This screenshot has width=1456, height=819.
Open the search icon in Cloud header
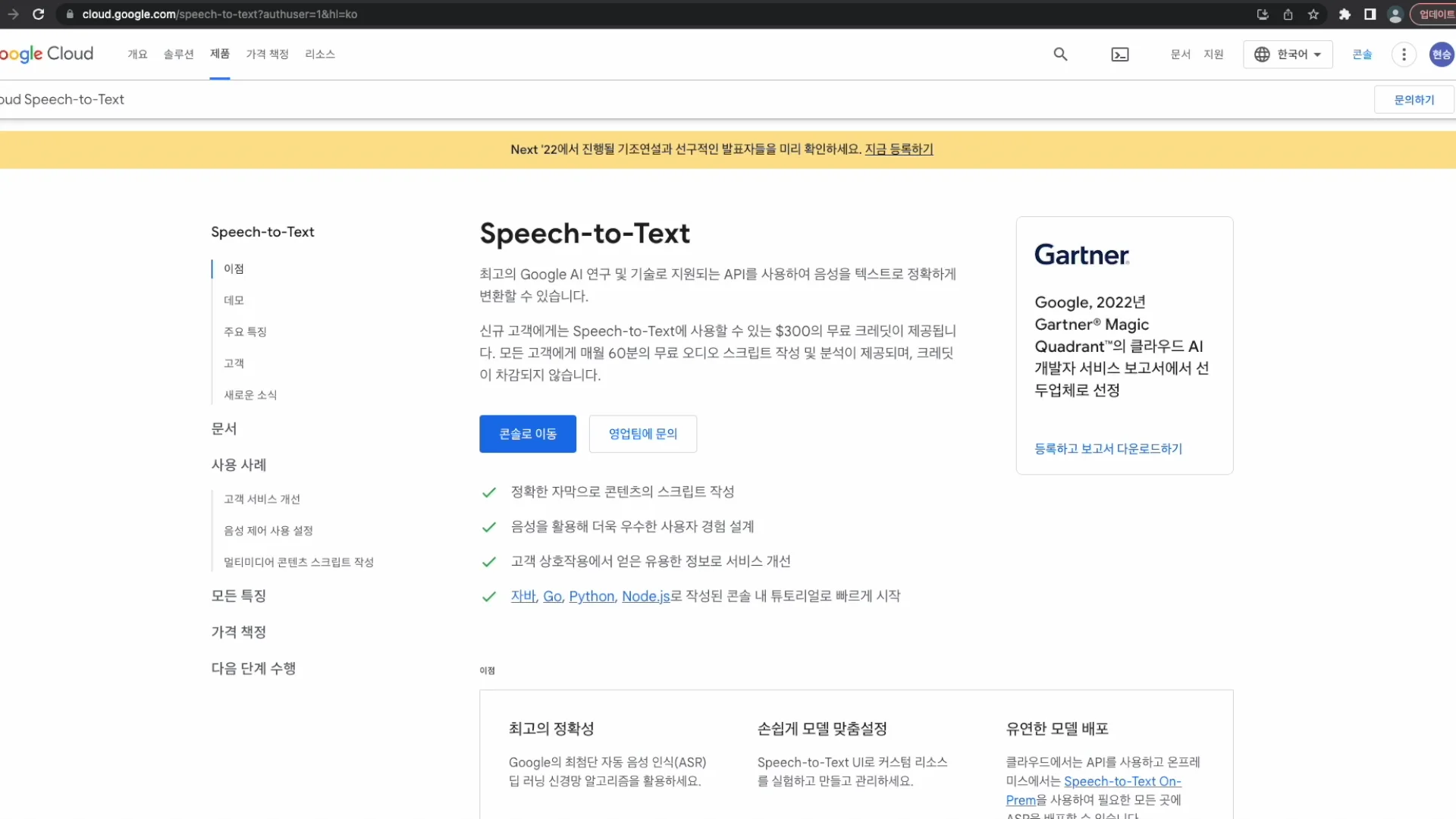(1060, 54)
